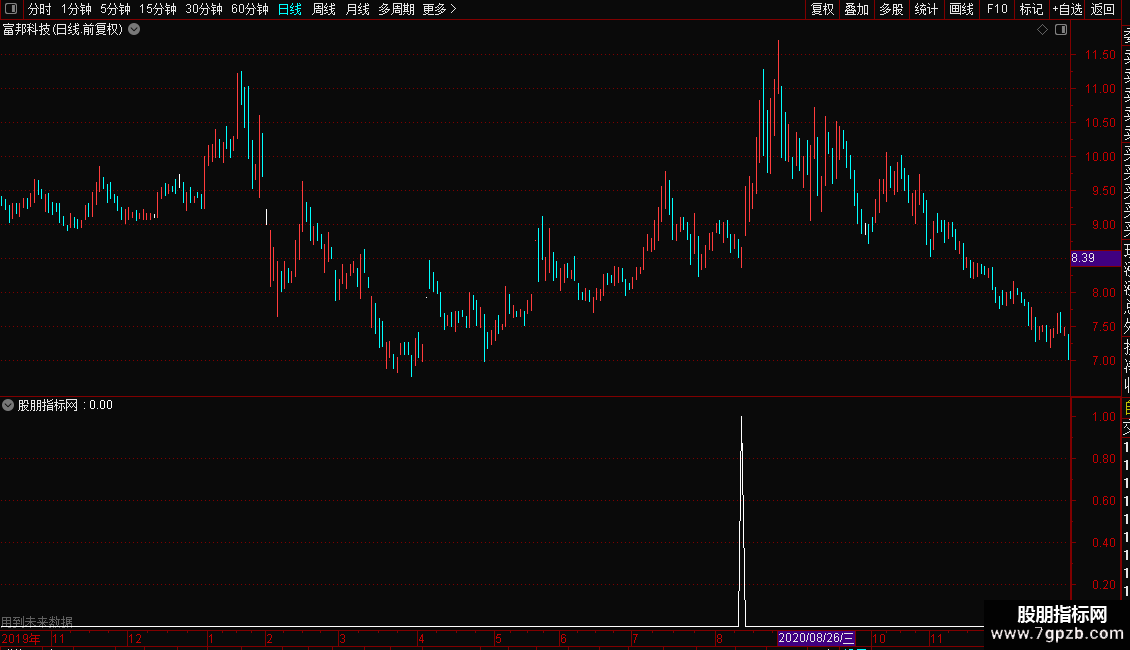Click the 富邦科技(日线.前复权) chart title
Screen dimensions: 1130x650
(63, 30)
